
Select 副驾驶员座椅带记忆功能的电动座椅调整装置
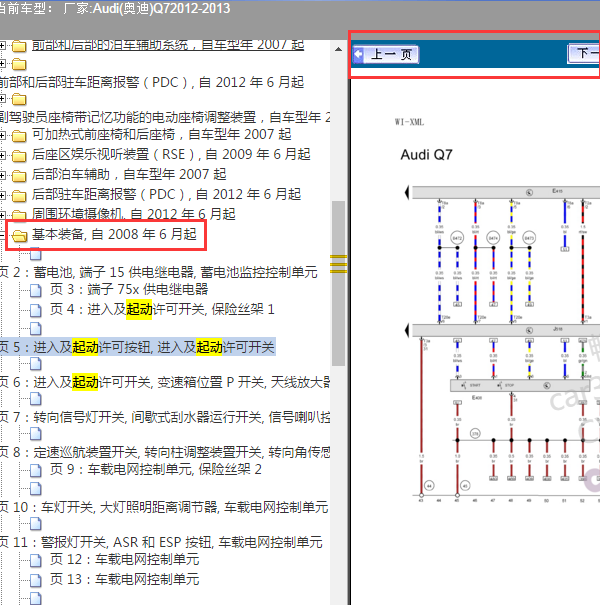click(x=165, y=117)
